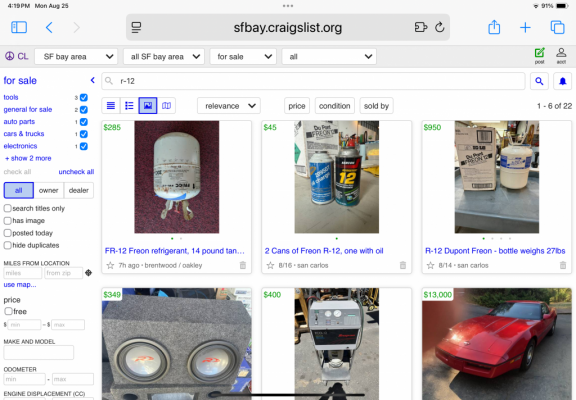Open the Safari share sheet
This screenshot has height=400, width=576.
[x=494, y=27]
